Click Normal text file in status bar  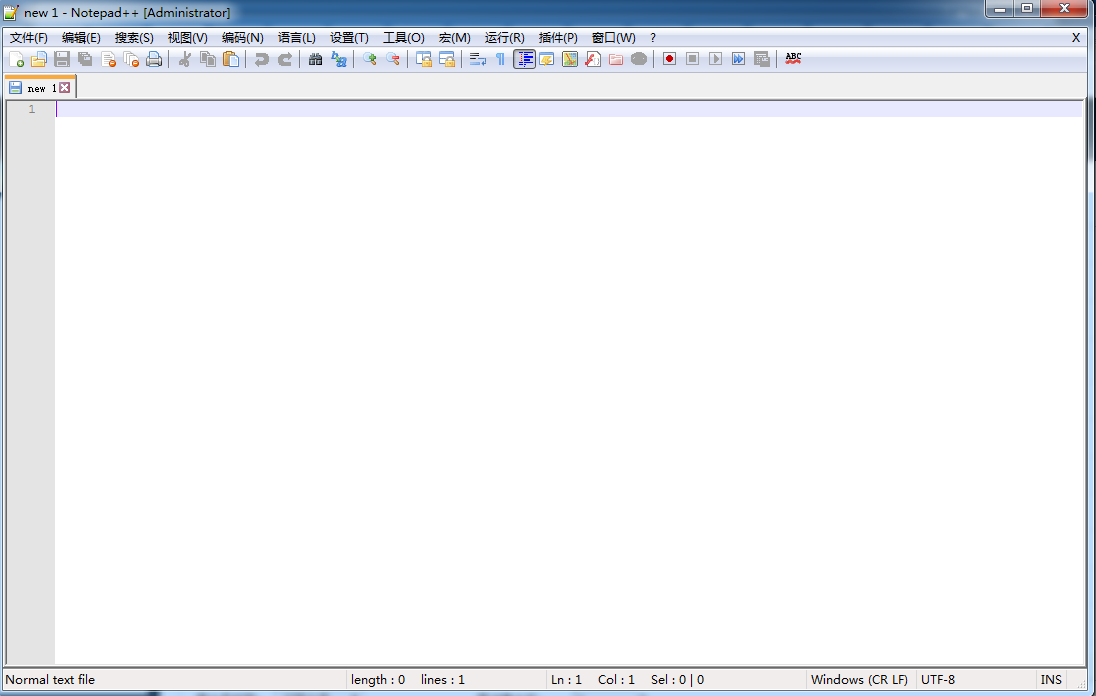coord(50,679)
